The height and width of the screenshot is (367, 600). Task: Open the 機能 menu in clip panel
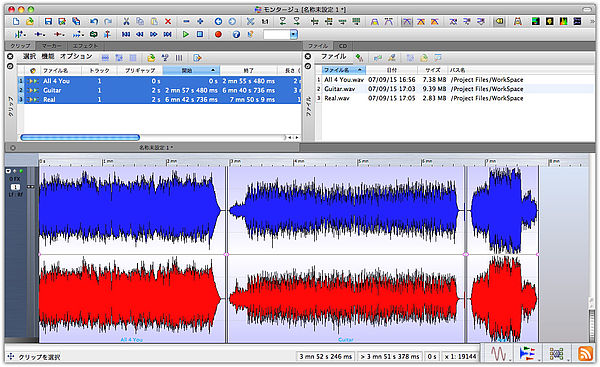pyautogui.click(x=48, y=57)
